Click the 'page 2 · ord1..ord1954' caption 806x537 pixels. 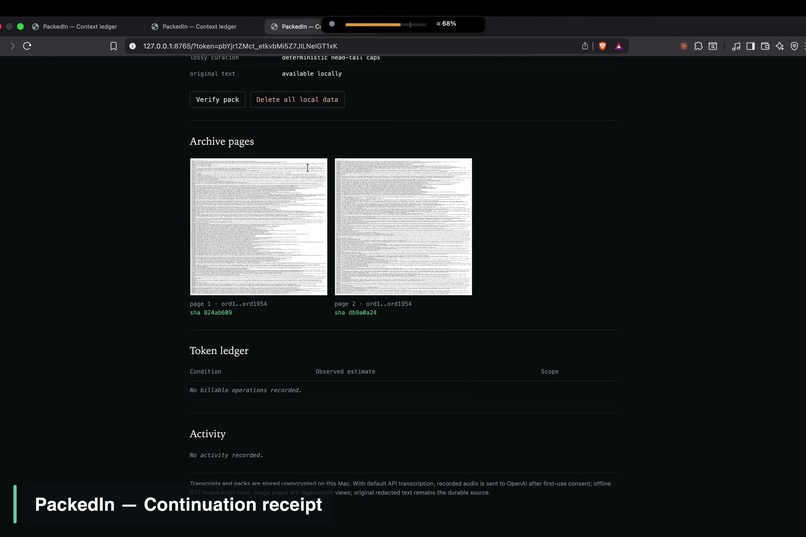pyautogui.click(x=373, y=304)
